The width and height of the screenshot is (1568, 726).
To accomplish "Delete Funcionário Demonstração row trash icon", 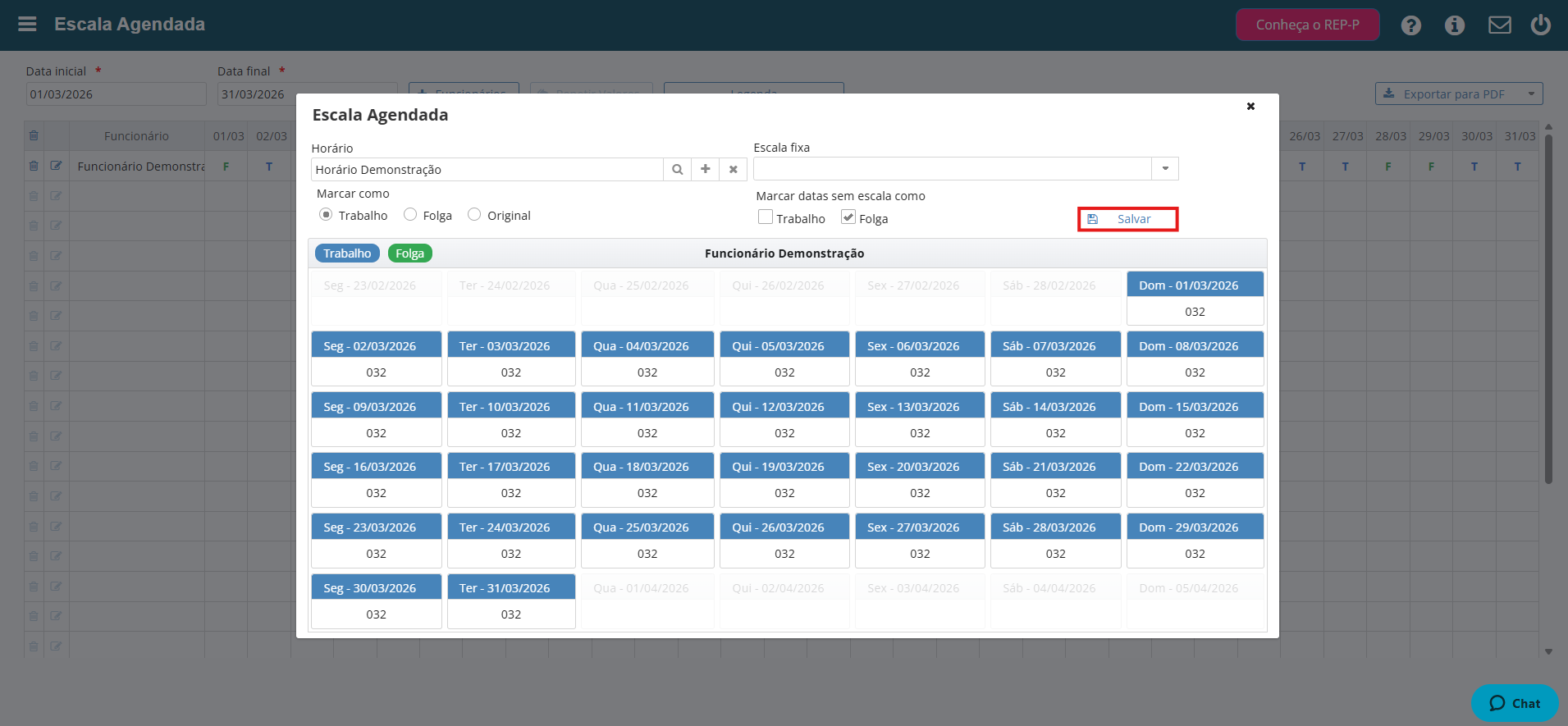I will 34,166.
